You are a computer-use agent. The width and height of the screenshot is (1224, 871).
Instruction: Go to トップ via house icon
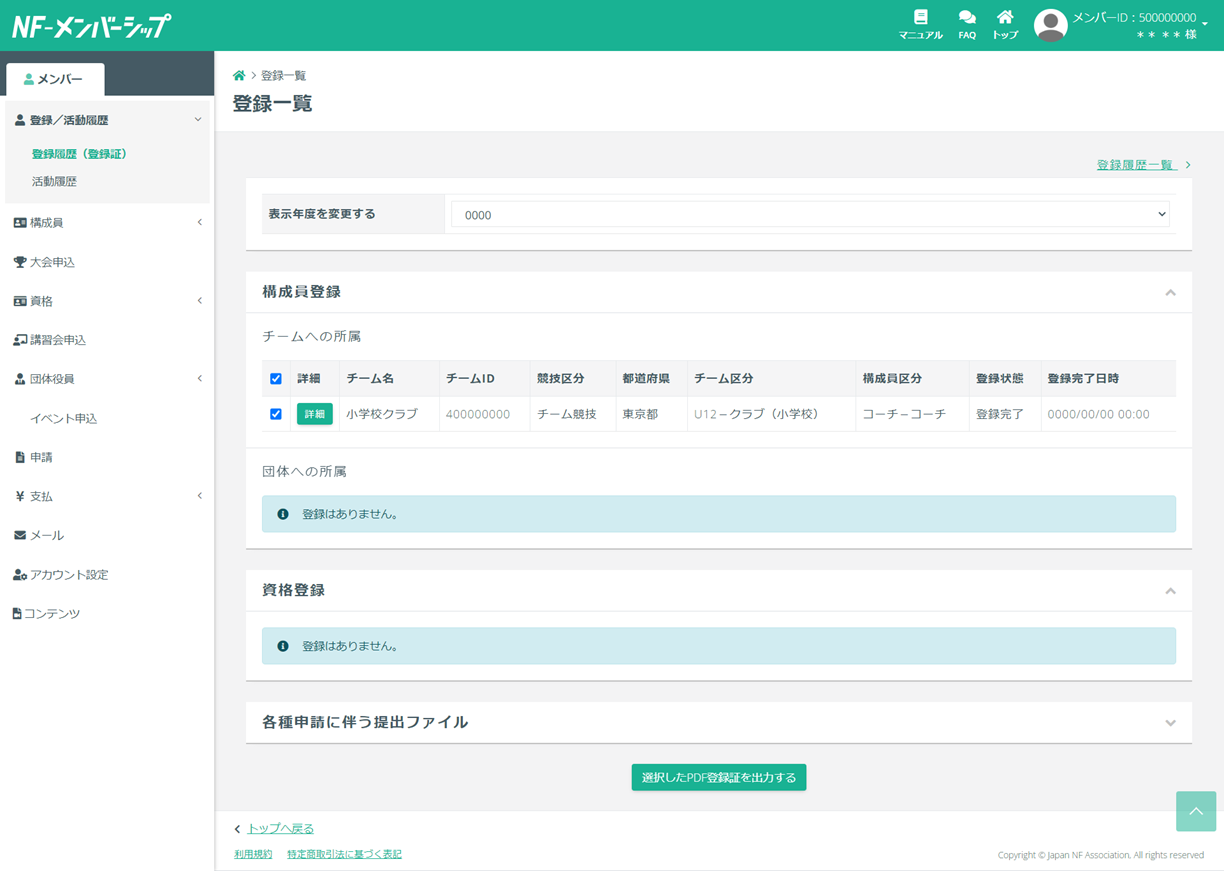[1005, 17]
